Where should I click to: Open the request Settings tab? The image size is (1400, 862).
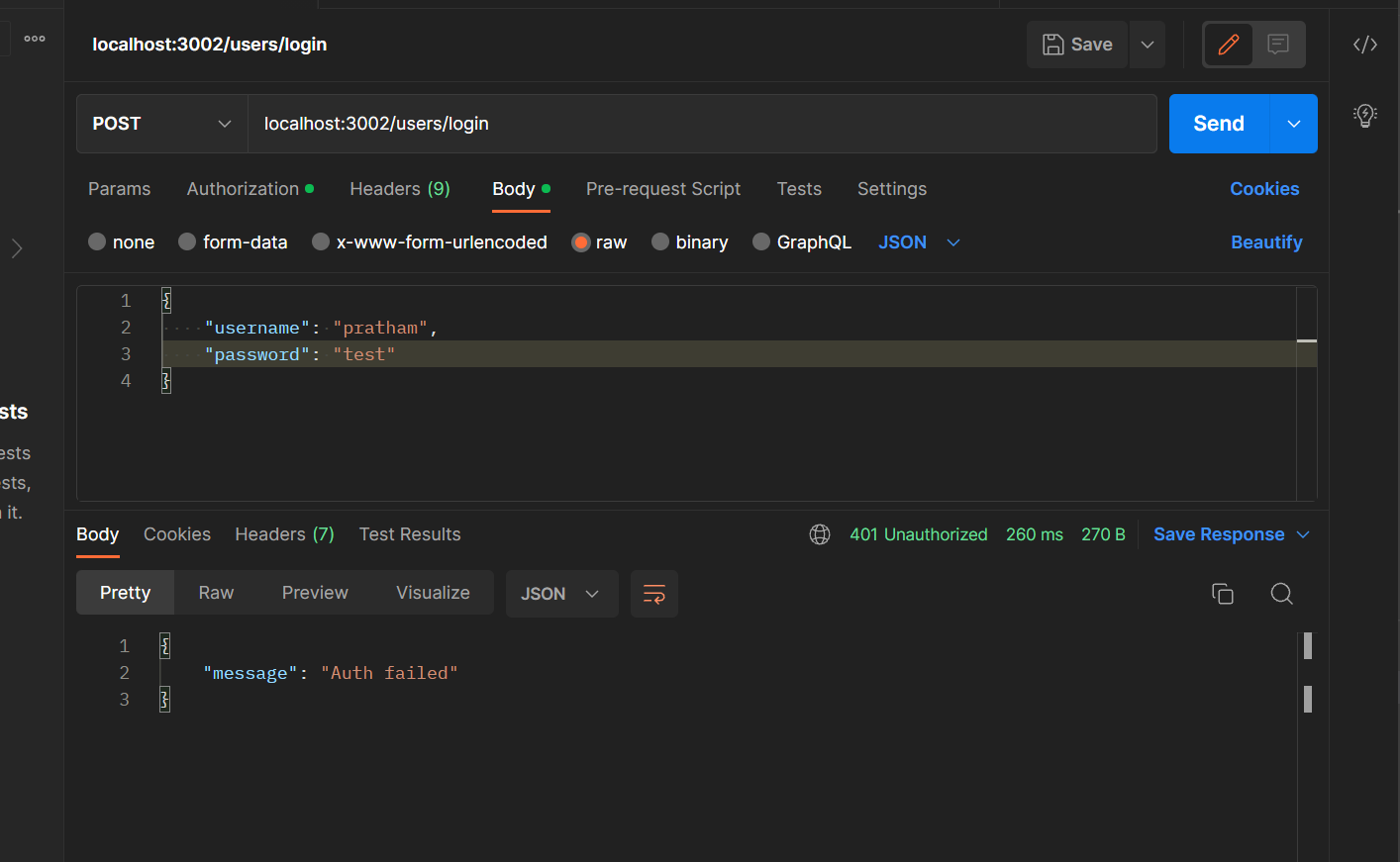tap(892, 189)
